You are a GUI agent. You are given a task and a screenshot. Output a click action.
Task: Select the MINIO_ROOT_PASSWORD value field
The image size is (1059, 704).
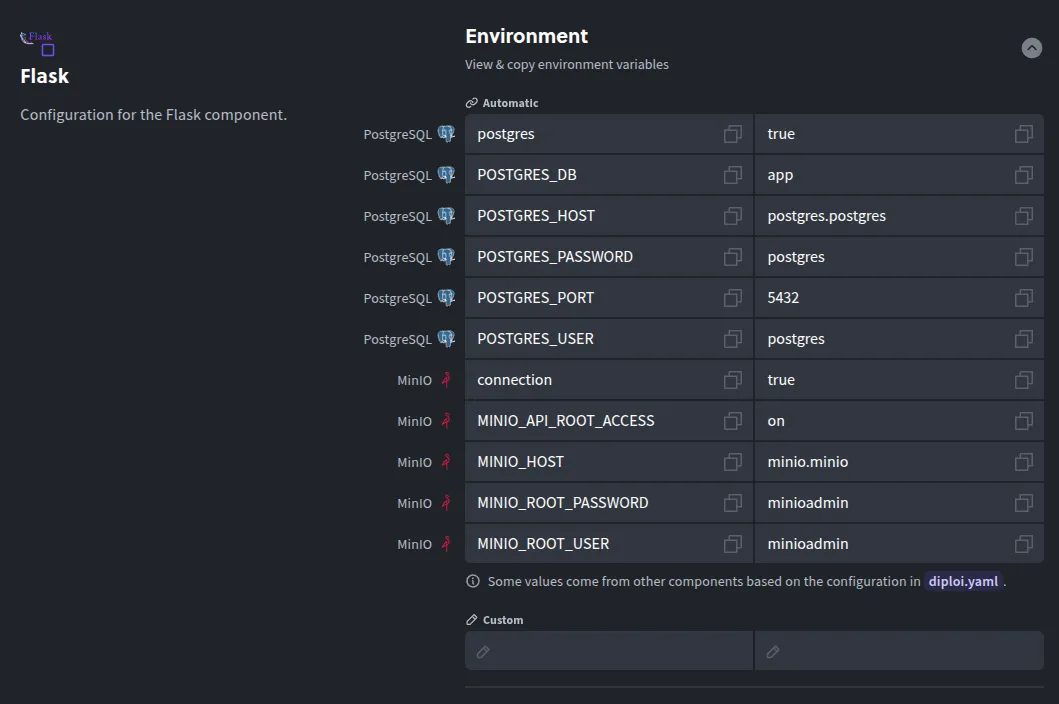point(880,503)
